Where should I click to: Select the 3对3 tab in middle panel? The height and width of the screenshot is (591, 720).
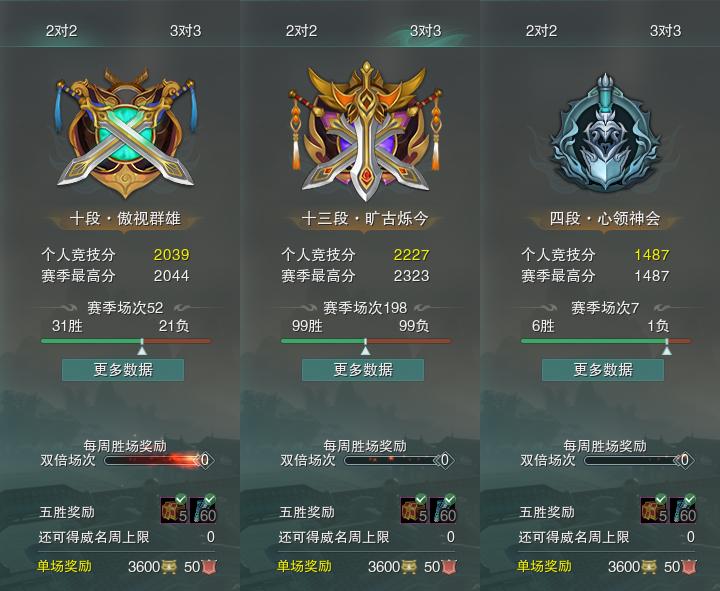coord(425,31)
